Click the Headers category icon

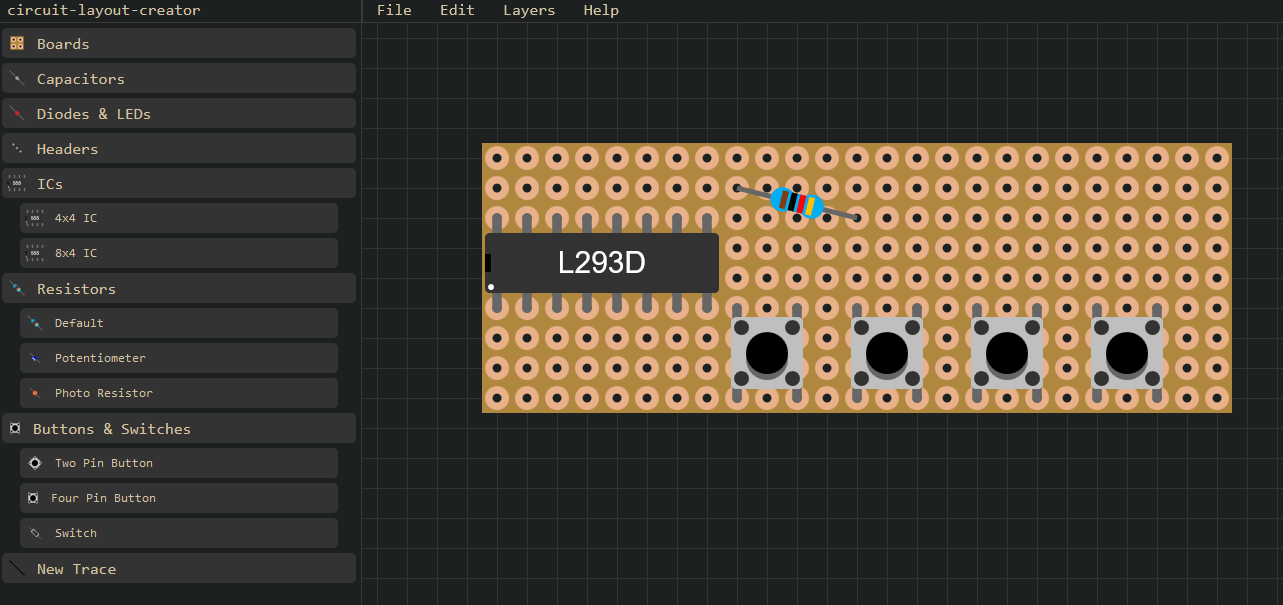point(17,149)
